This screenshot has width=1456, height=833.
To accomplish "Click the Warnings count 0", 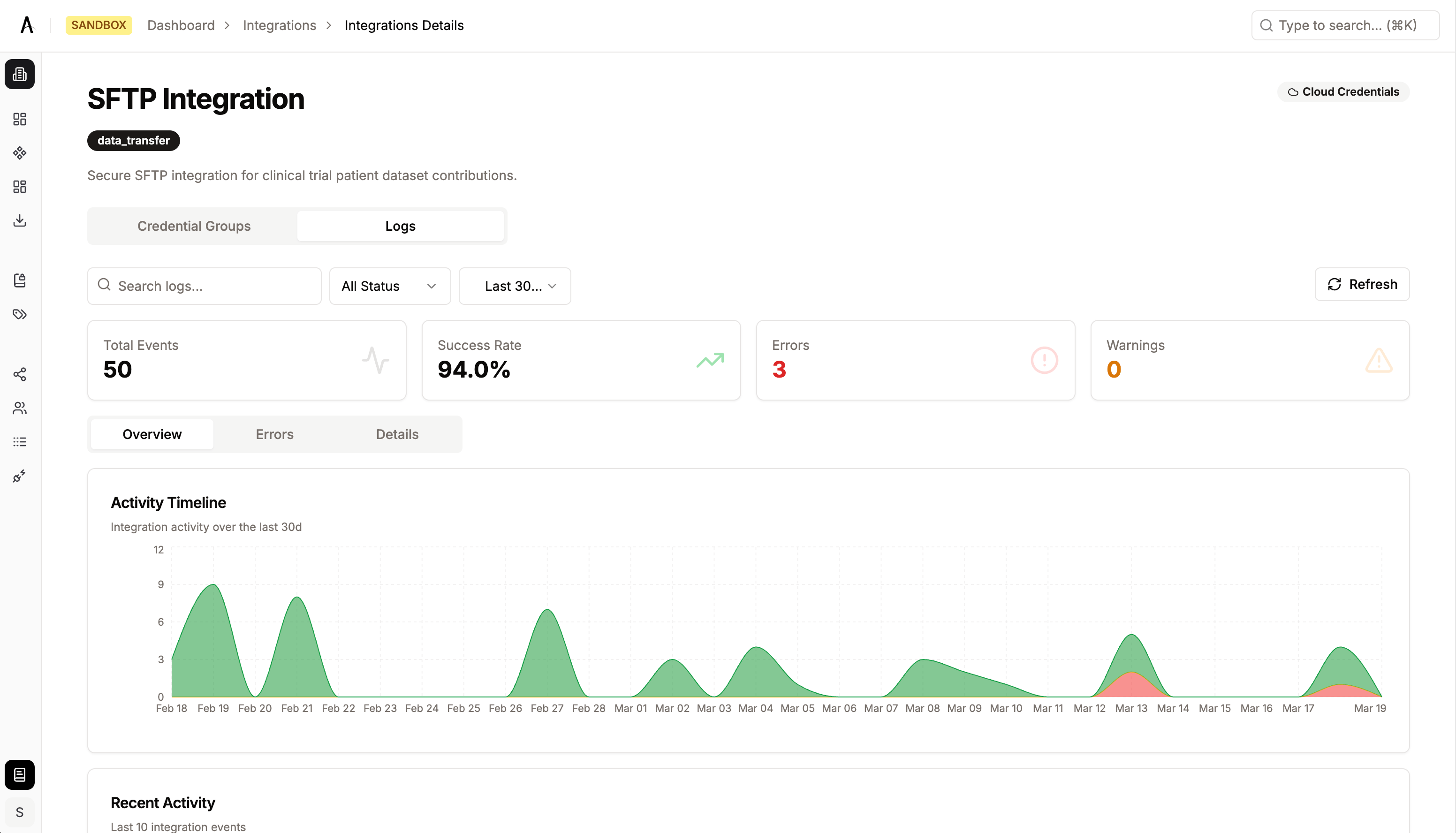I will [1113, 370].
